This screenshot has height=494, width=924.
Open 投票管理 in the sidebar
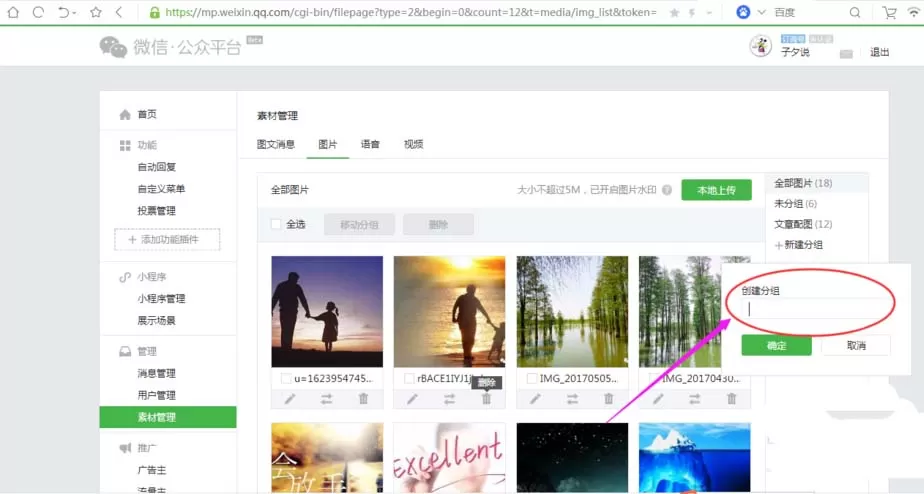pos(156,210)
